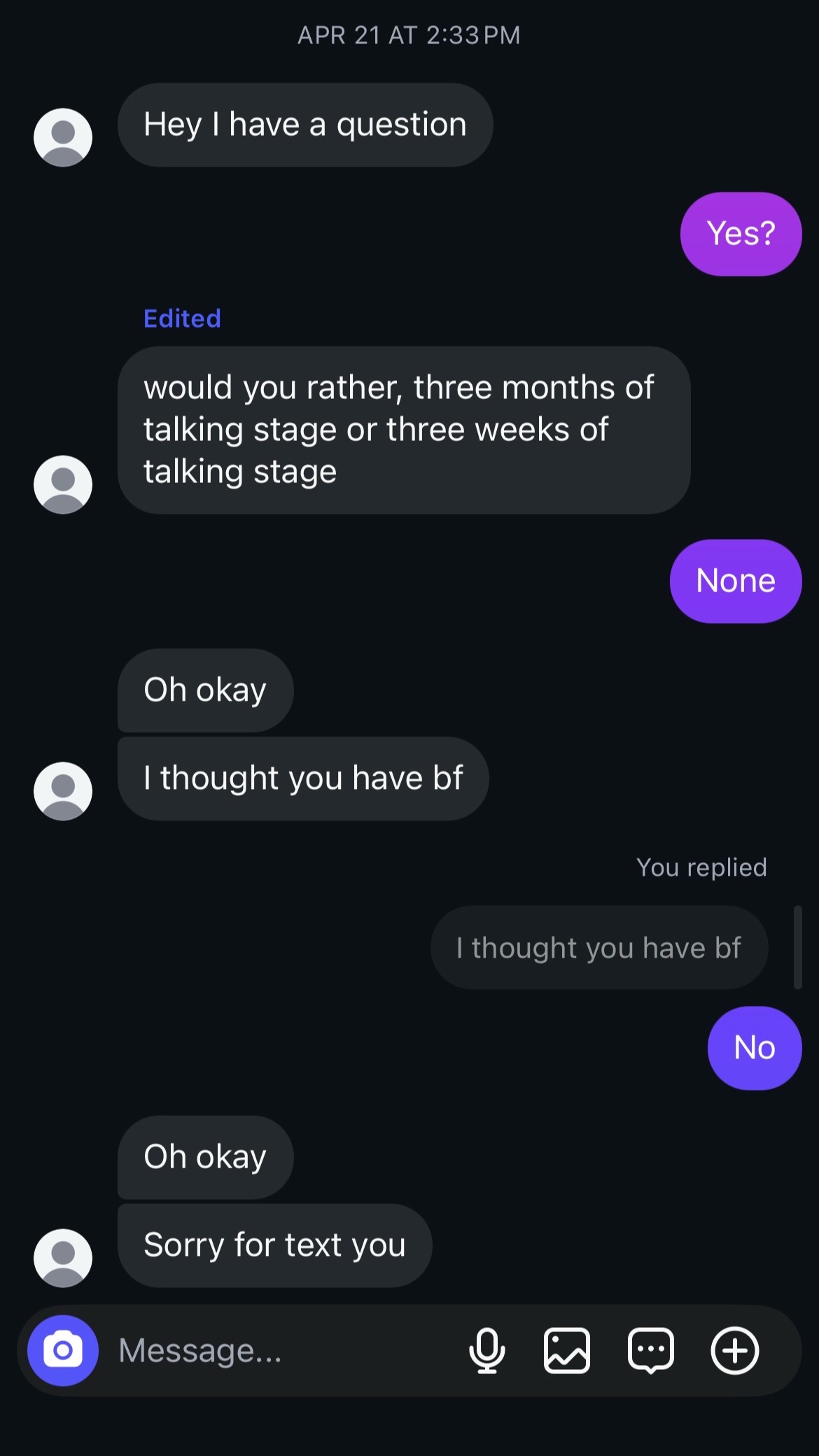Viewport: 819px width, 1456px height.
Task: Select the 'None' sent message bubble
Action: [736, 581]
